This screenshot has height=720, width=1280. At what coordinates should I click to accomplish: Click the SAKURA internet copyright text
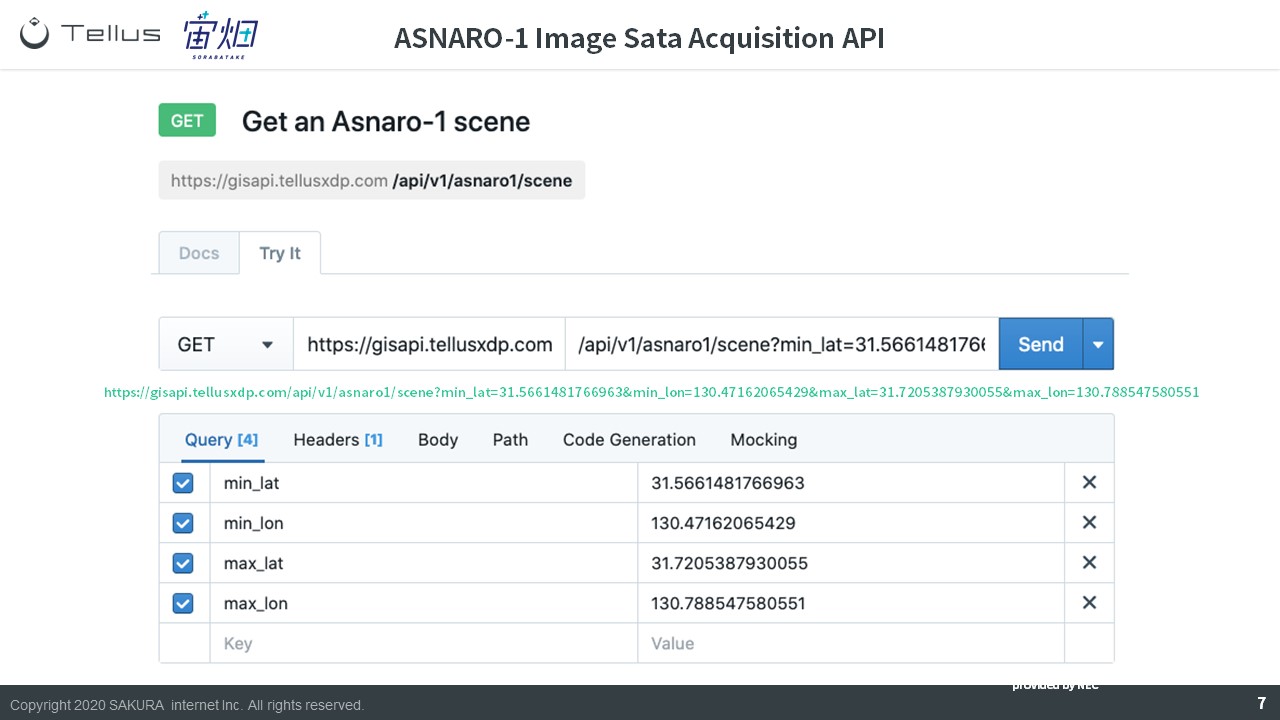[x=187, y=705]
